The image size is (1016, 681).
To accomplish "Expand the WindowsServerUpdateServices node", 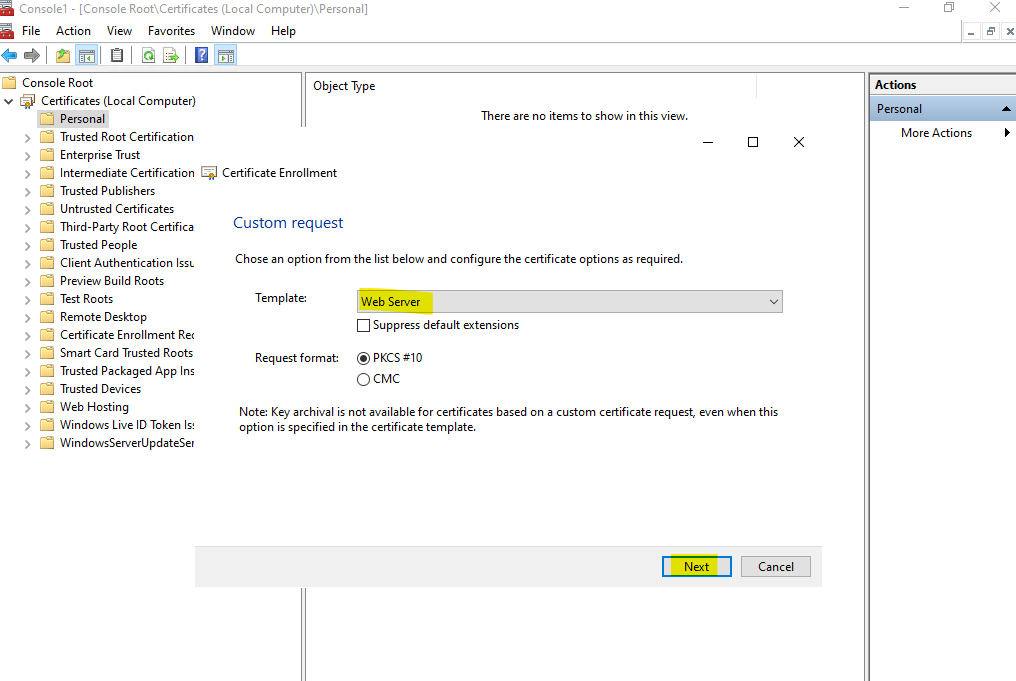I will [27, 444].
